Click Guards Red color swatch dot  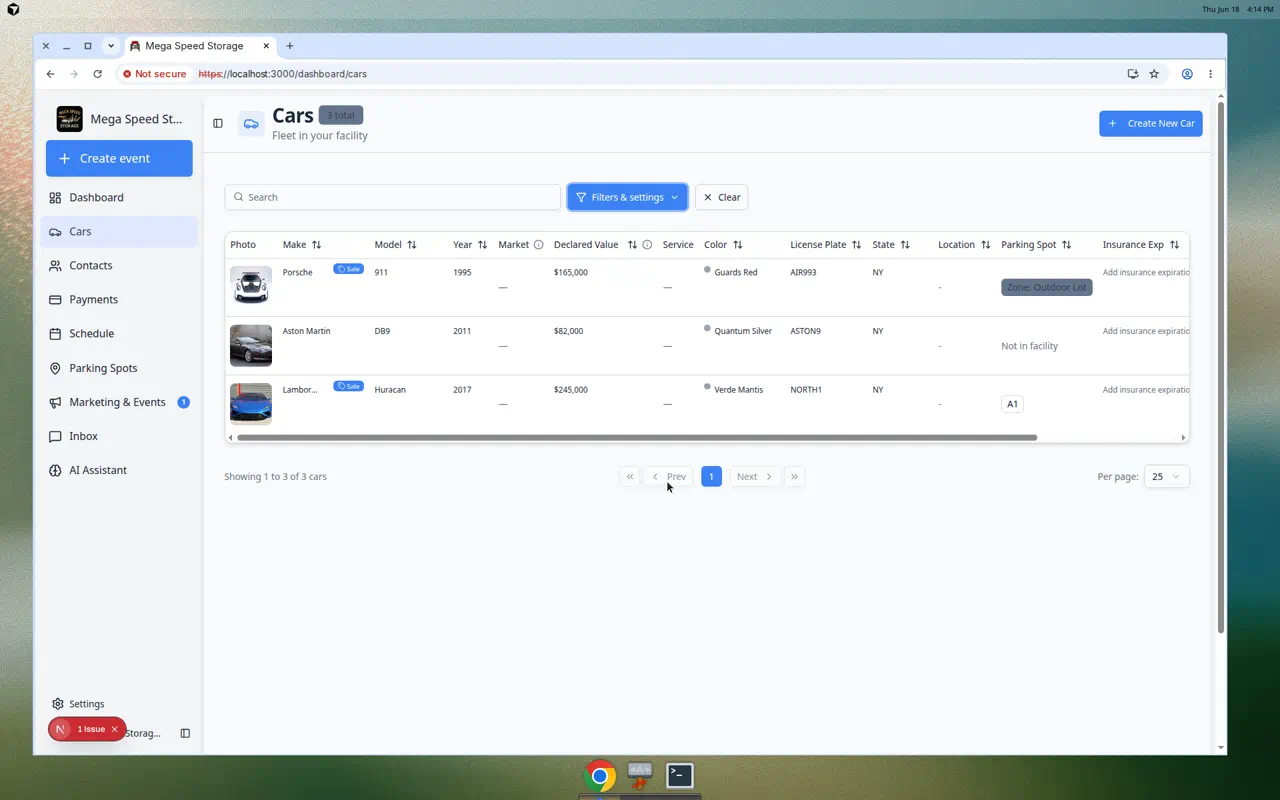point(707,270)
